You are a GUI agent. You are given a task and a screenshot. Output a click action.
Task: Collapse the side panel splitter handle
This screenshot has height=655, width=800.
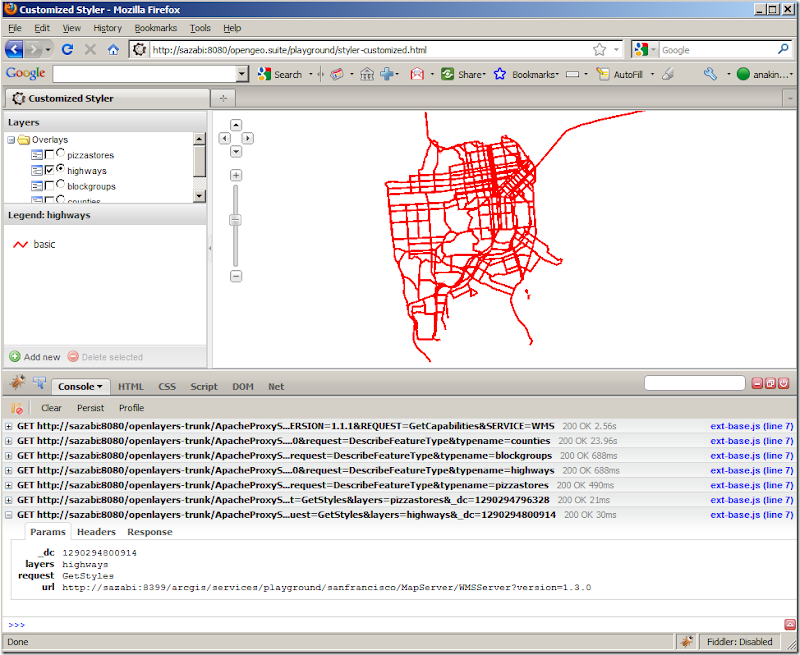(210, 248)
